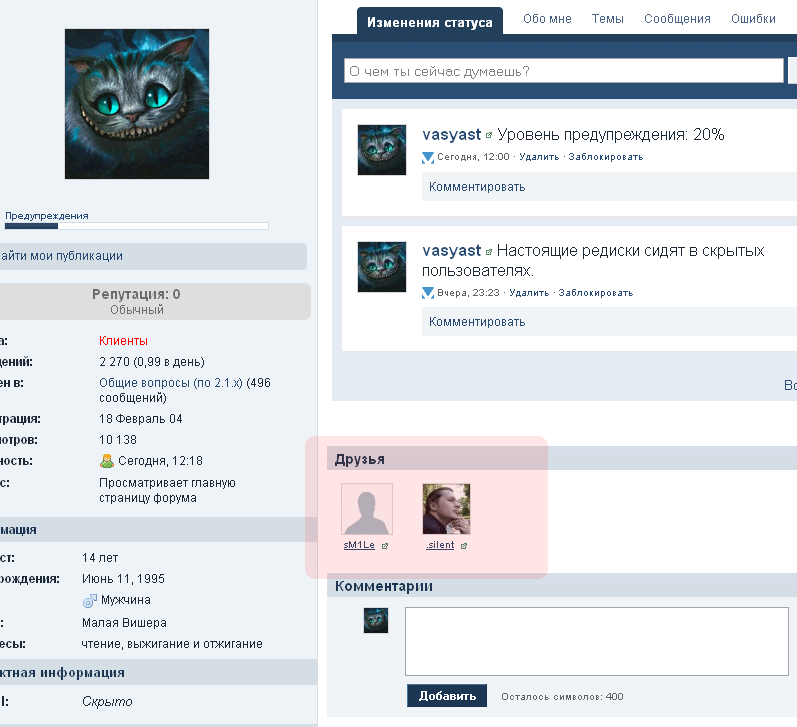Click the Предупреждения label

[x=47, y=216]
